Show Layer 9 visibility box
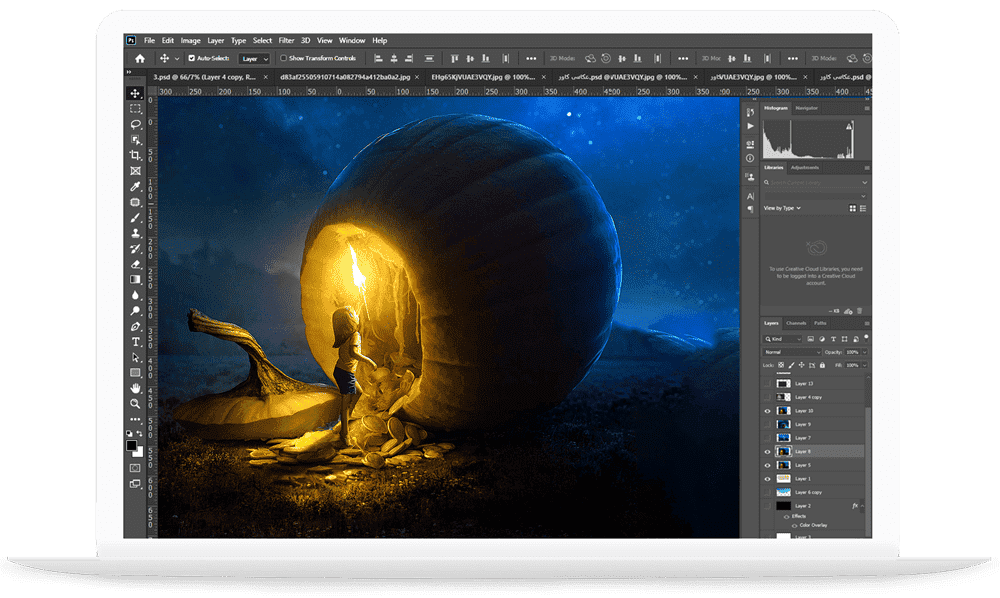Screen dimensions: 1000x598 tap(768, 425)
